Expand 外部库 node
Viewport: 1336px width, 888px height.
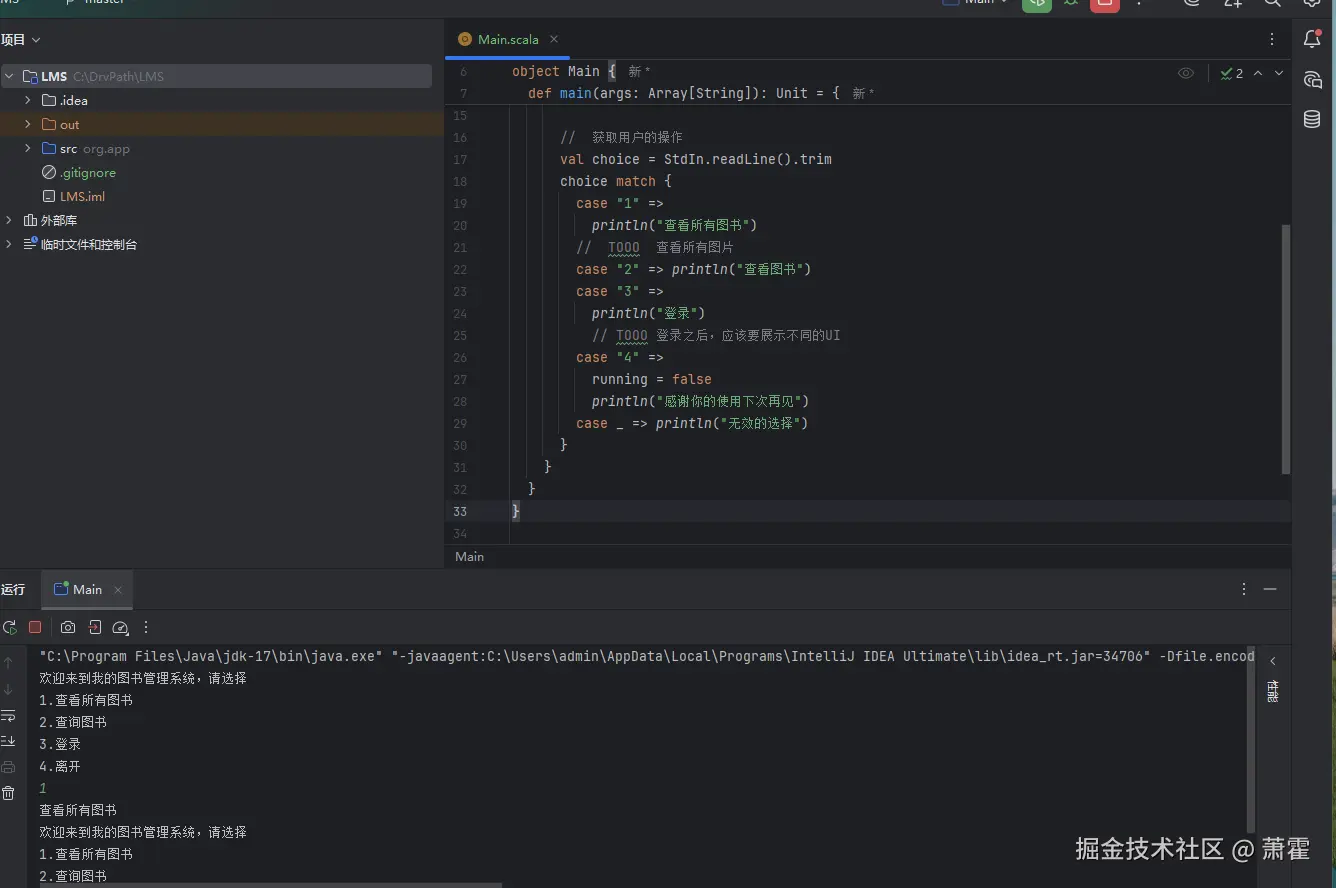(x=9, y=220)
